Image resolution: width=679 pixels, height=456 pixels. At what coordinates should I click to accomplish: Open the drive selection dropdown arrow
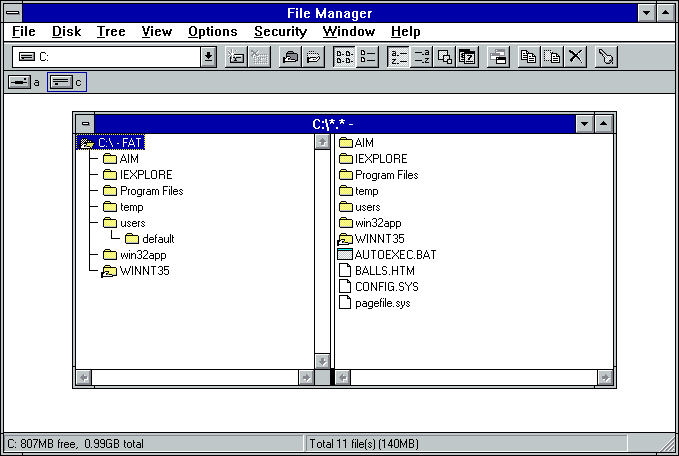(x=208, y=57)
